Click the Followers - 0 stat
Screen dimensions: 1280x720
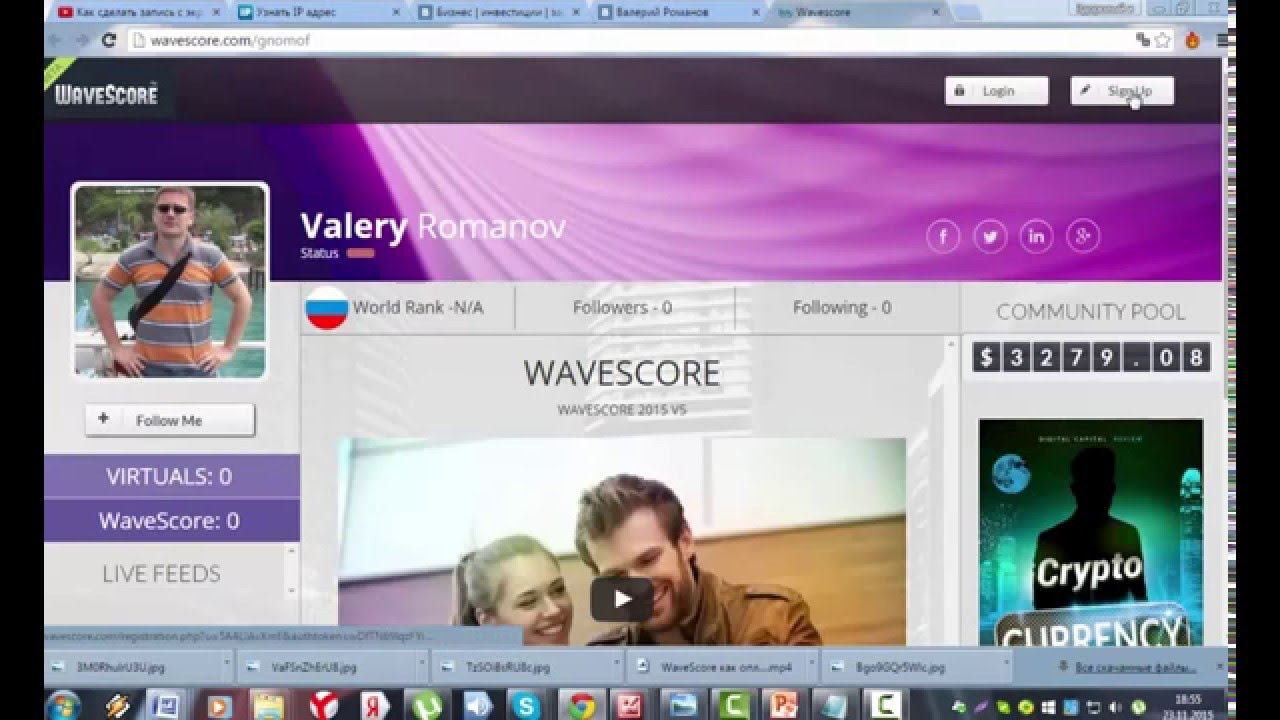coord(622,308)
